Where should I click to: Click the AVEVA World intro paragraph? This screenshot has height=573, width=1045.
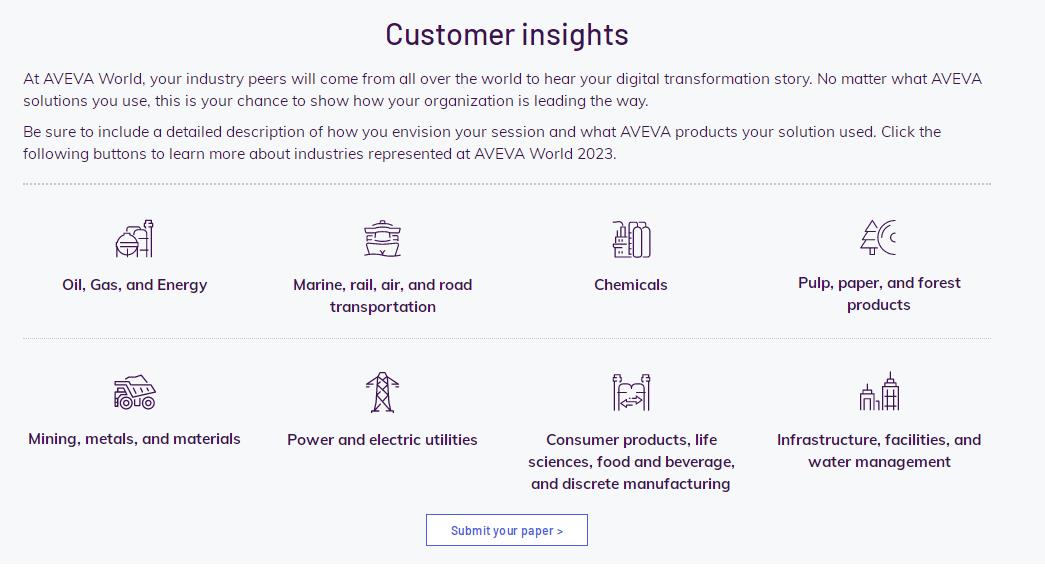[503, 90]
